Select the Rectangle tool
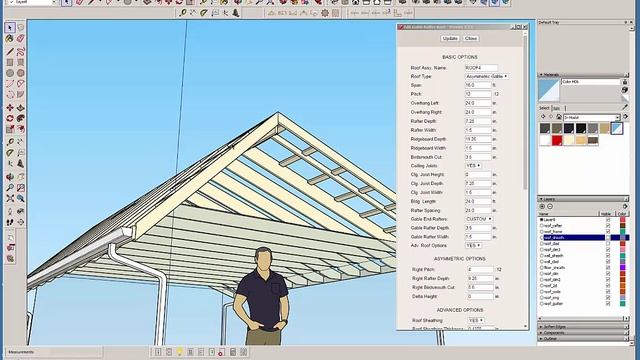 (x=10, y=62)
